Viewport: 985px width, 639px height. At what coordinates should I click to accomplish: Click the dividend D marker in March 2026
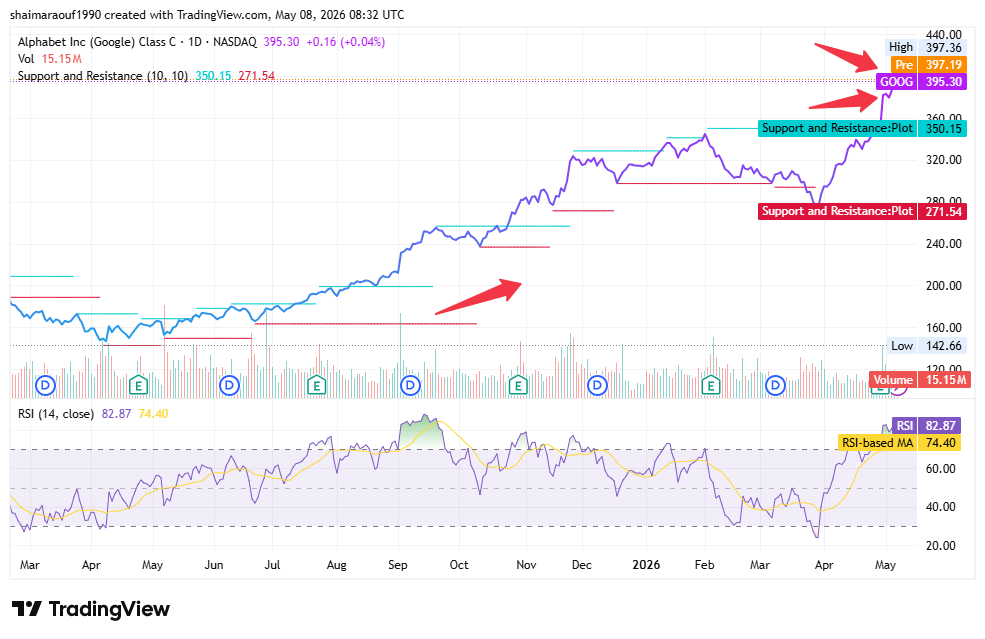pos(775,385)
